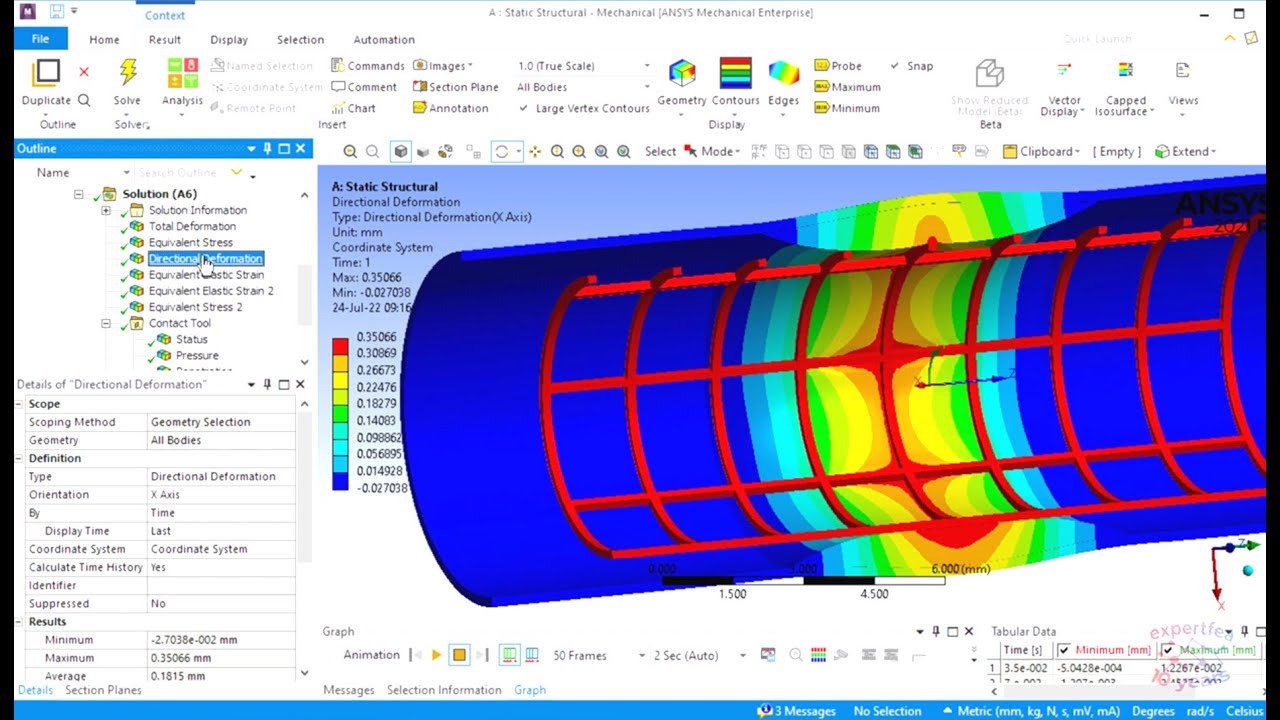Show the Minimum value label
The height and width of the screenshot is (720, 1280).
(x=847, y=108)
